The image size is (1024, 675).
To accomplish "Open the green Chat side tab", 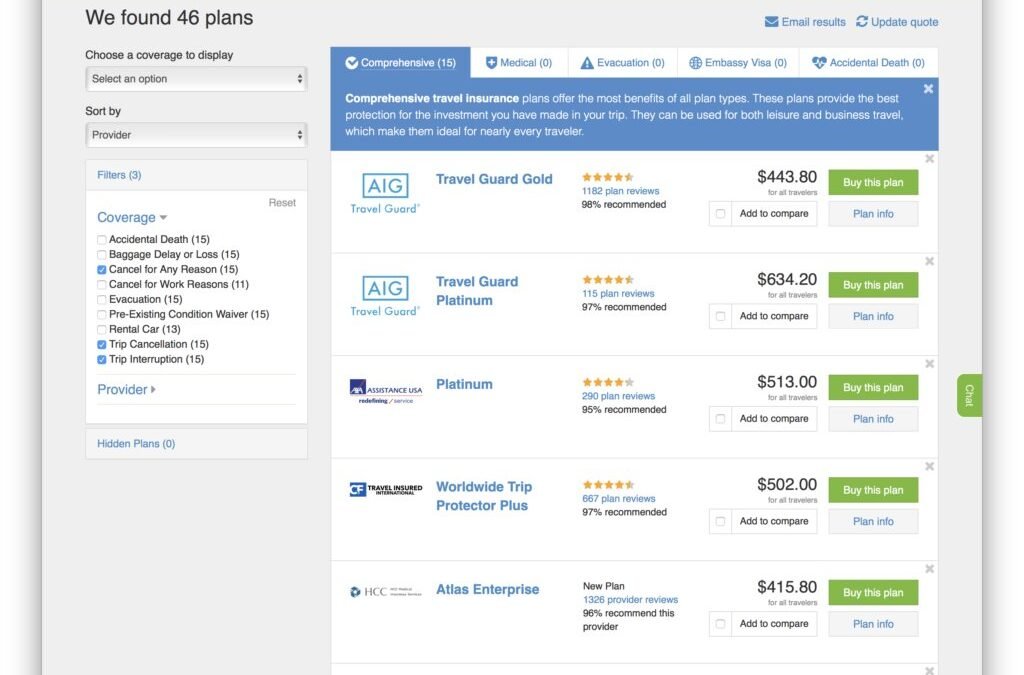I will point(969,395).
